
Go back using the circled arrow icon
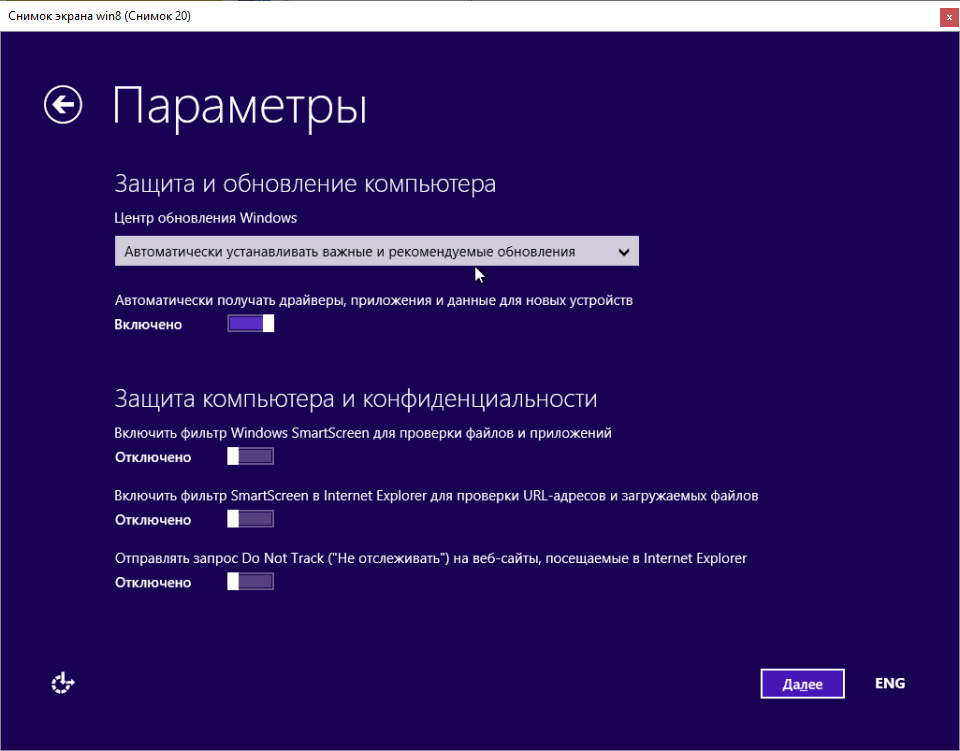pos(63,105)
